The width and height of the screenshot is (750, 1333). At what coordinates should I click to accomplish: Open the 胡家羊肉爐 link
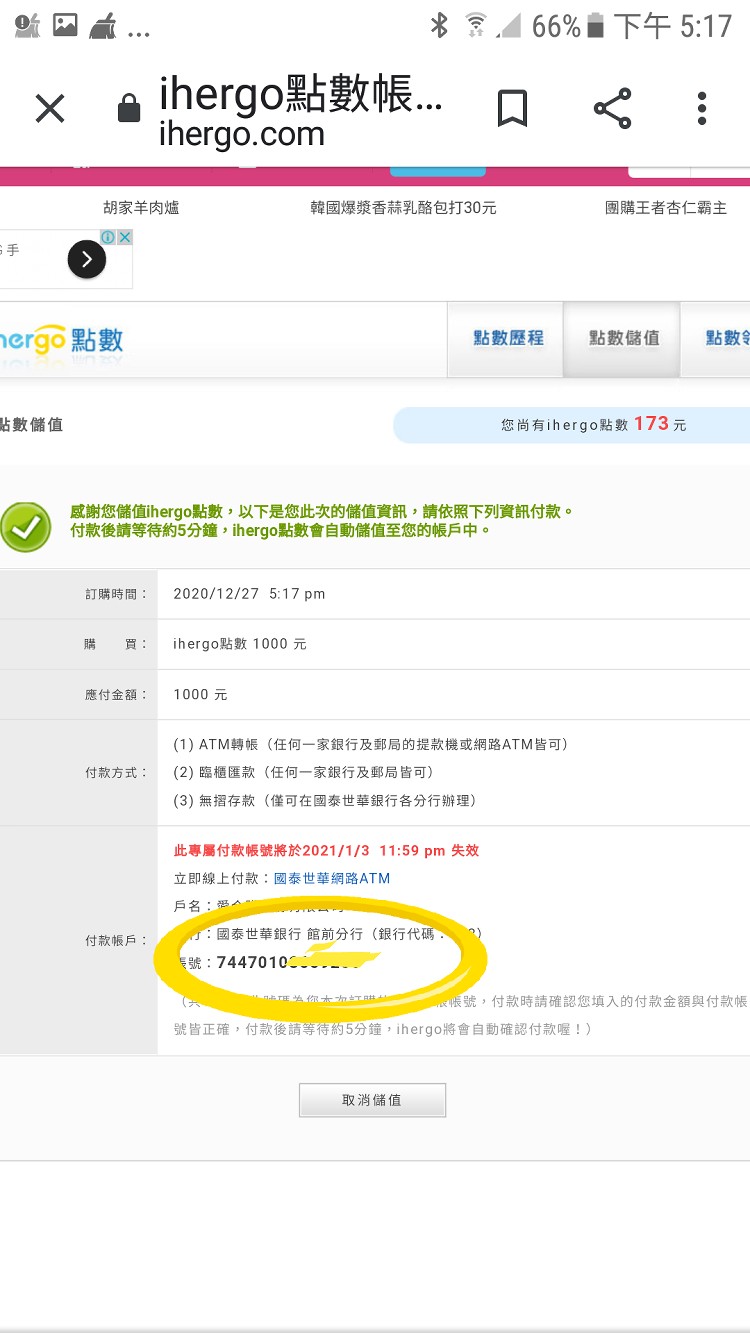tap(141, 208)
